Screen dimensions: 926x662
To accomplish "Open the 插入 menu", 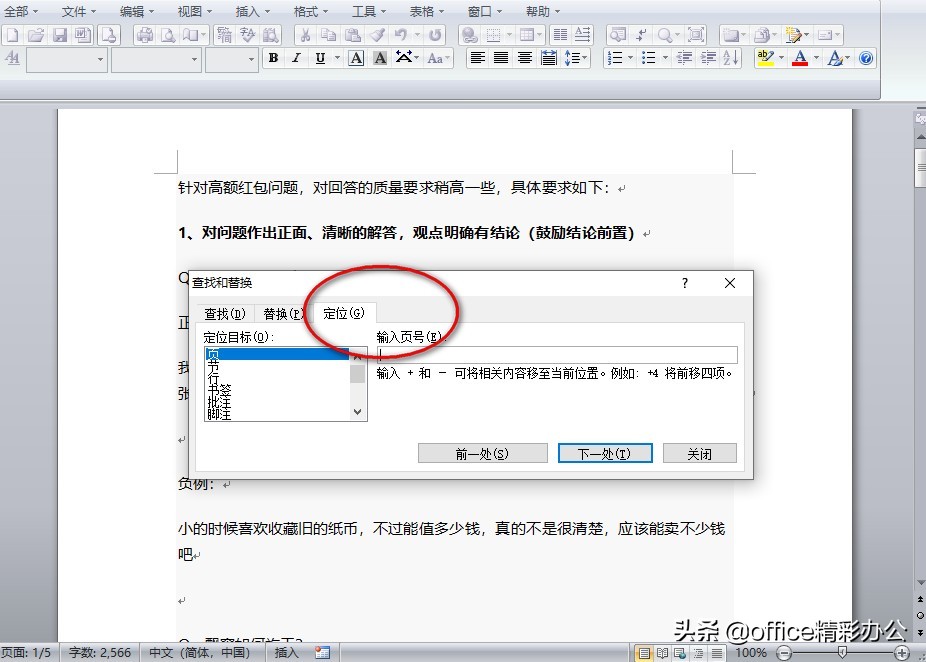I will coord(247,11).
